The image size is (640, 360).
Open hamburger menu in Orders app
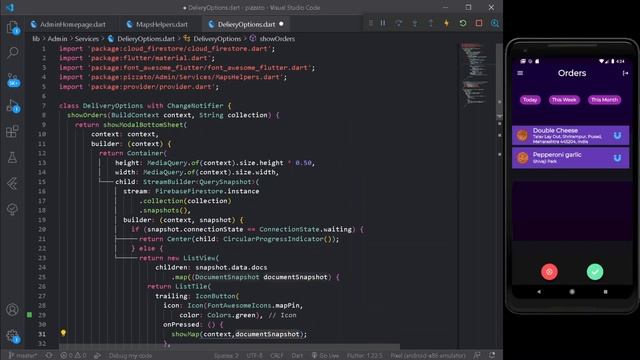(520, 73)
